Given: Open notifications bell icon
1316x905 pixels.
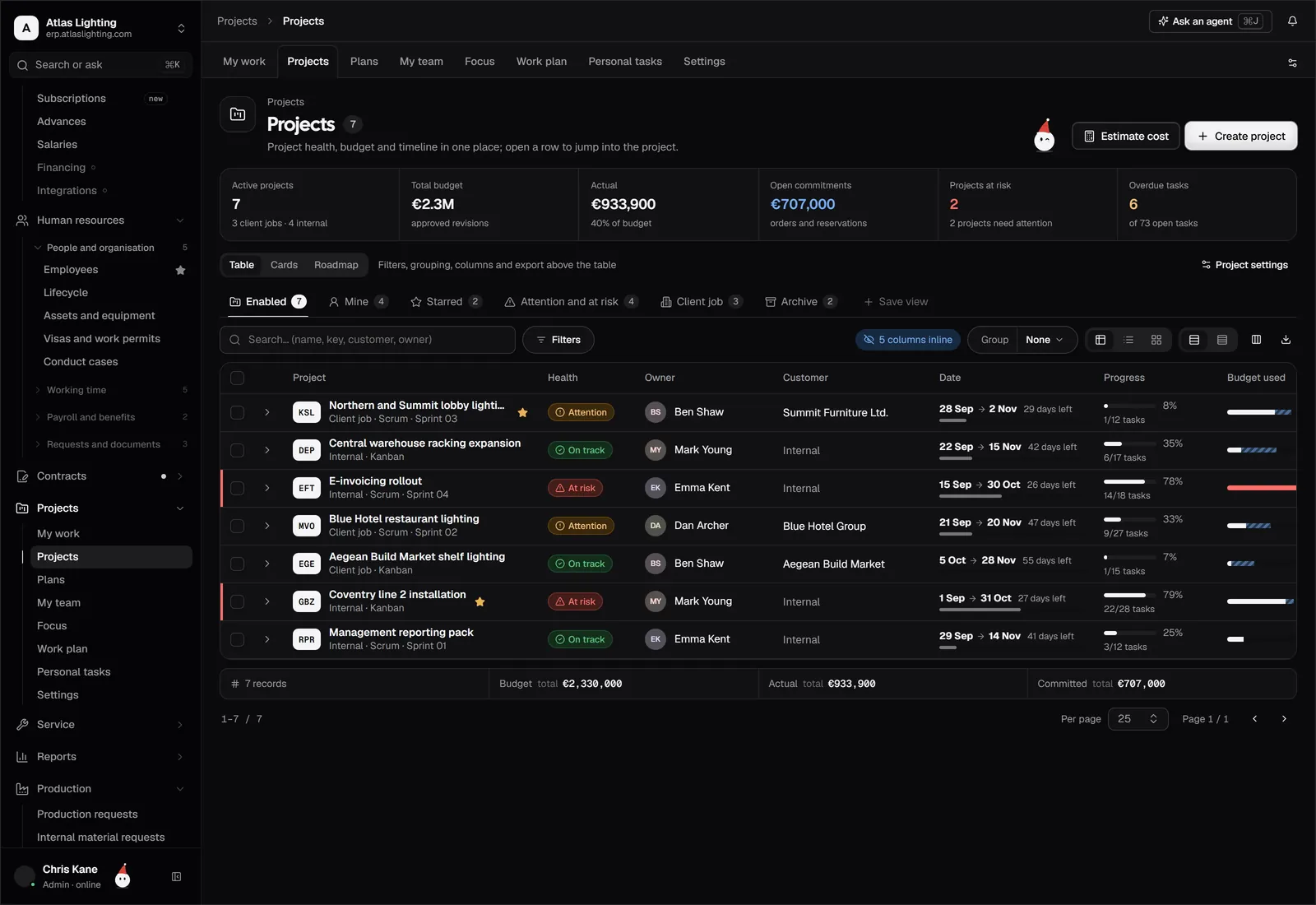Looking at the screenshot, I should (1292, 21).
